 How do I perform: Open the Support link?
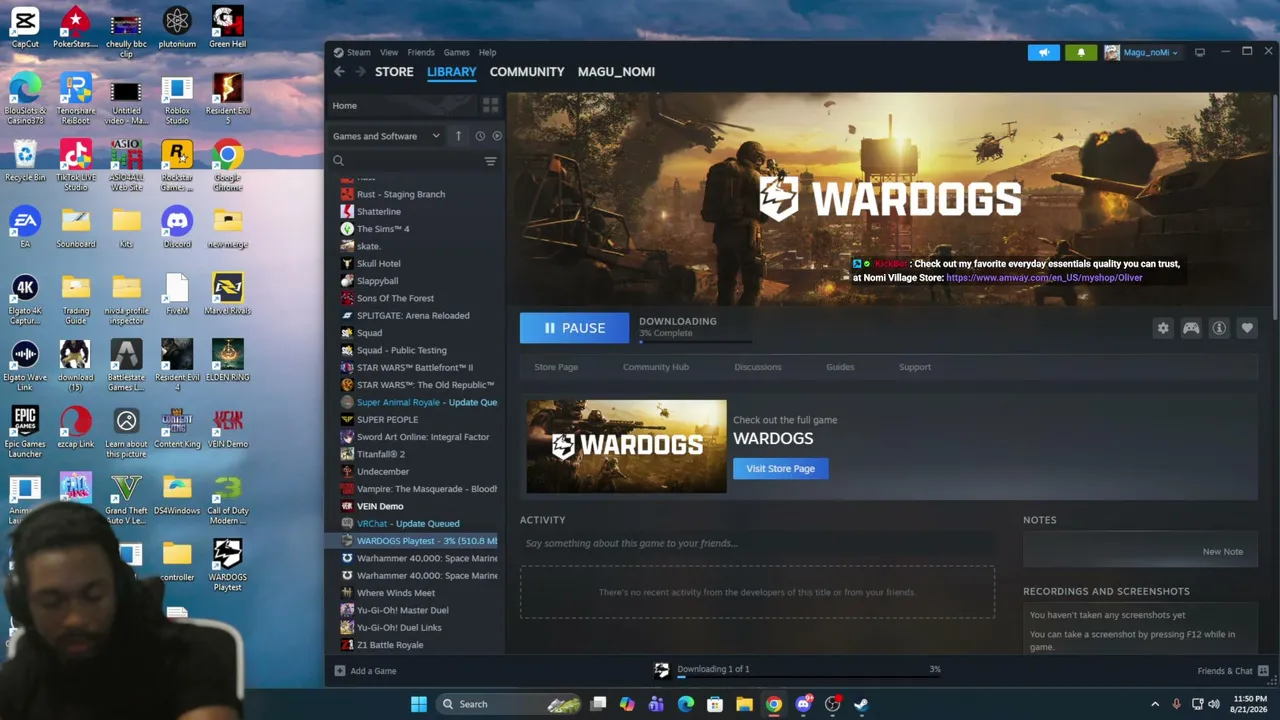[915, 367]
